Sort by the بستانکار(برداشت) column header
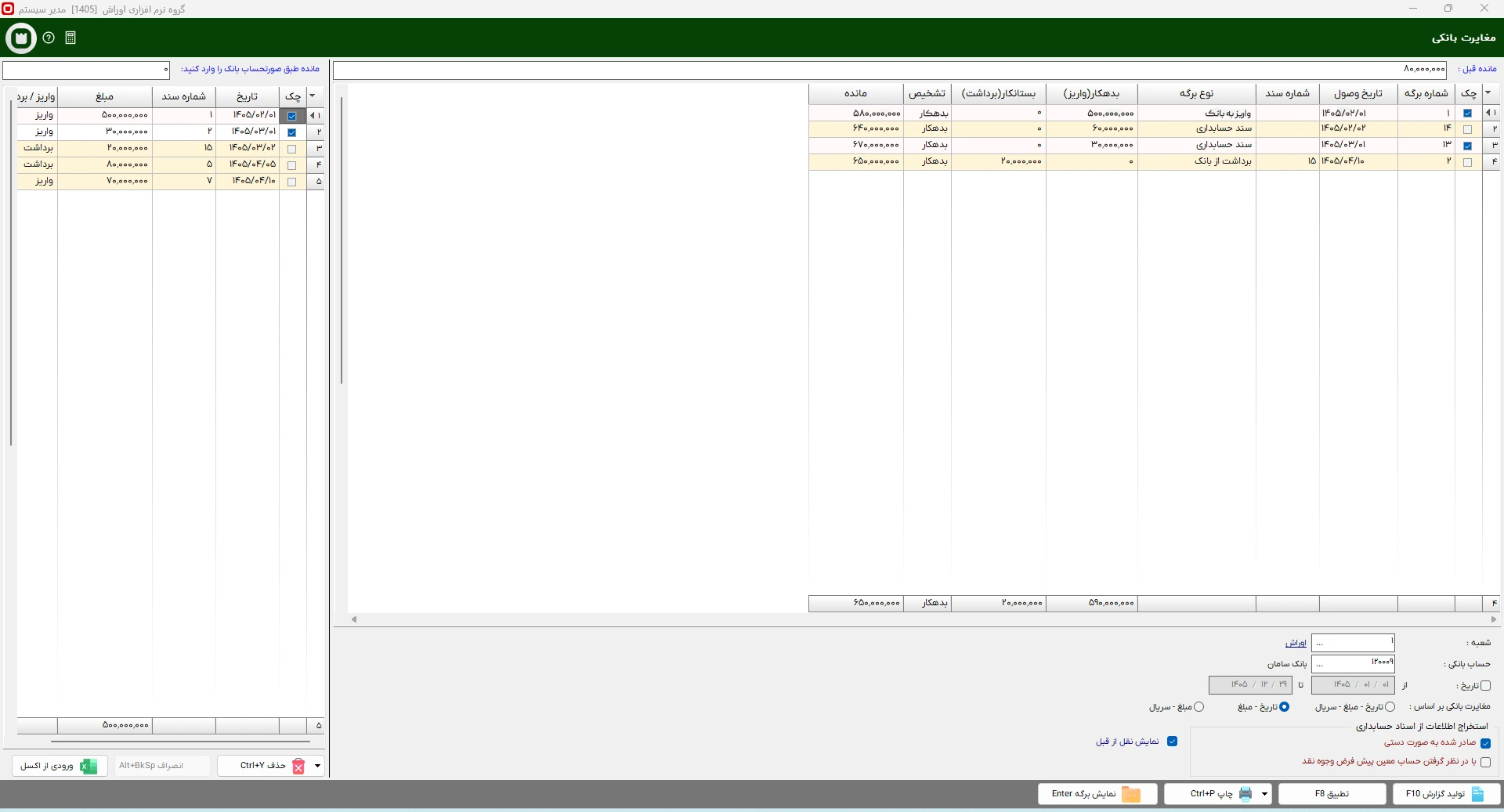This screenshot has height=812, width=1504. (x=999, y=93)
